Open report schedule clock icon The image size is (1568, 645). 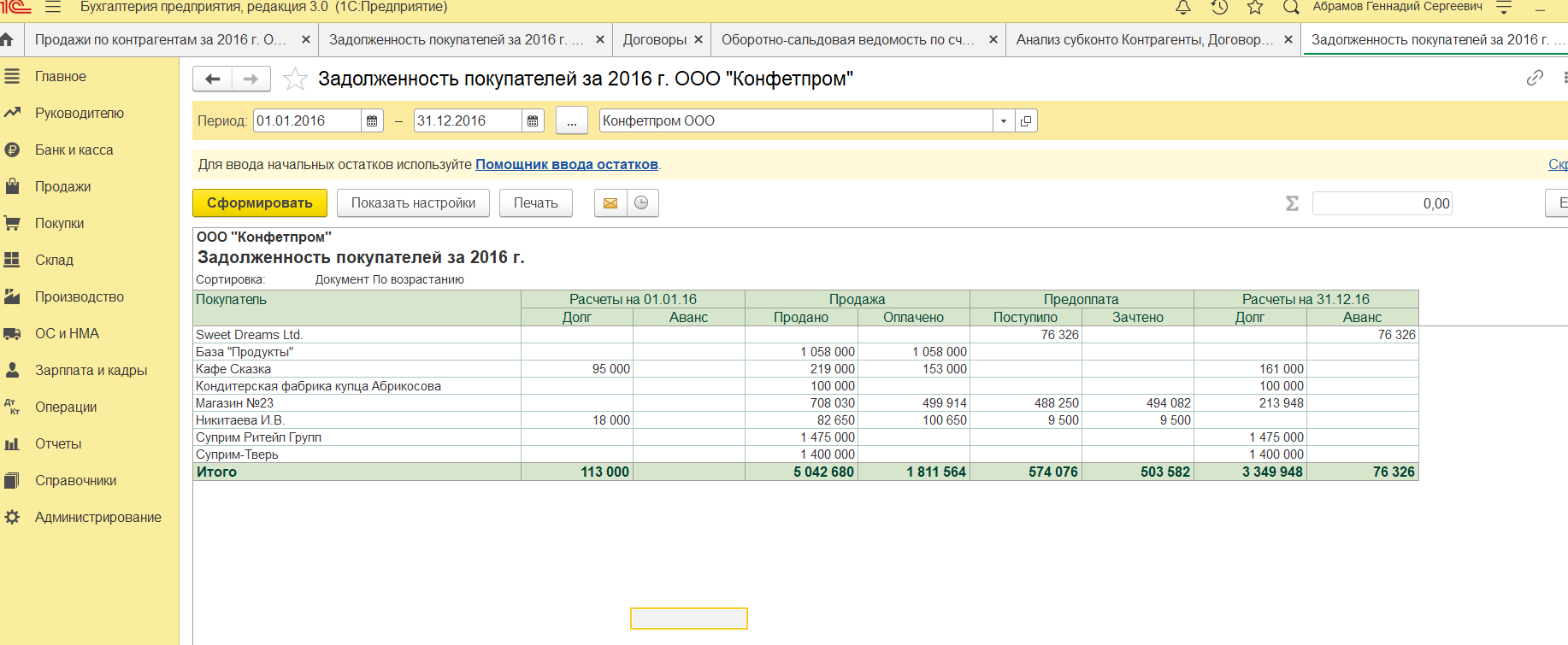[x=642, y=203]
